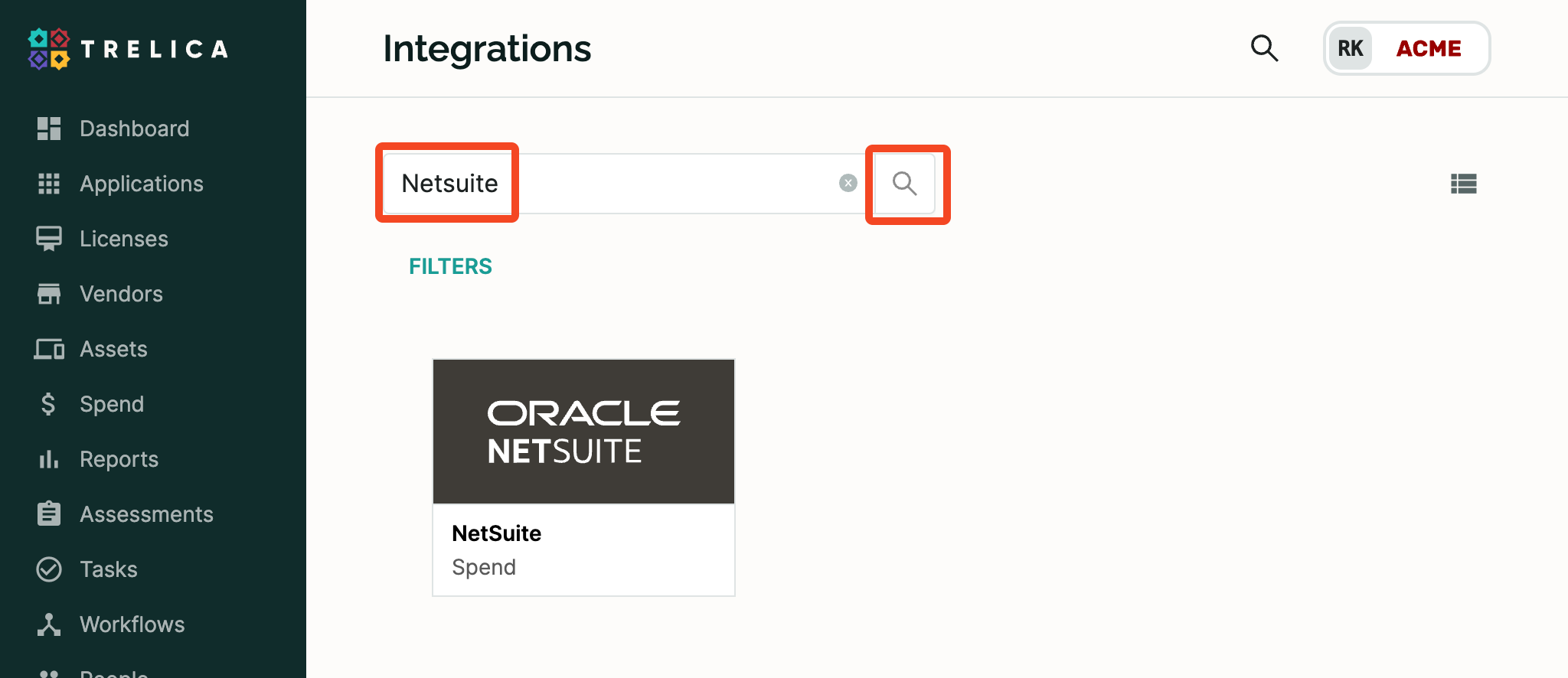The image size is (1568, 678).
Task: Navigate to Dashboard via the sidebar menu
Action: point(135,128)
